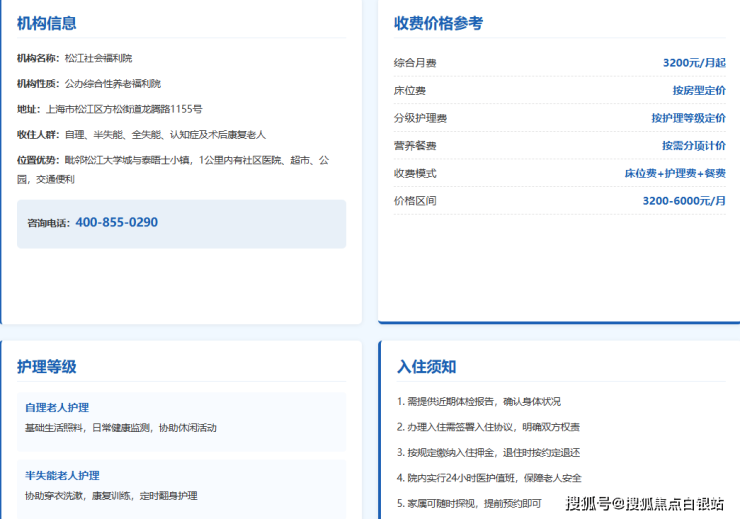Image resolution: width=740 pixels, height=519 pixels.
Task: Click notice item 5 about 家属探视
Action: [x=469, y=503]
